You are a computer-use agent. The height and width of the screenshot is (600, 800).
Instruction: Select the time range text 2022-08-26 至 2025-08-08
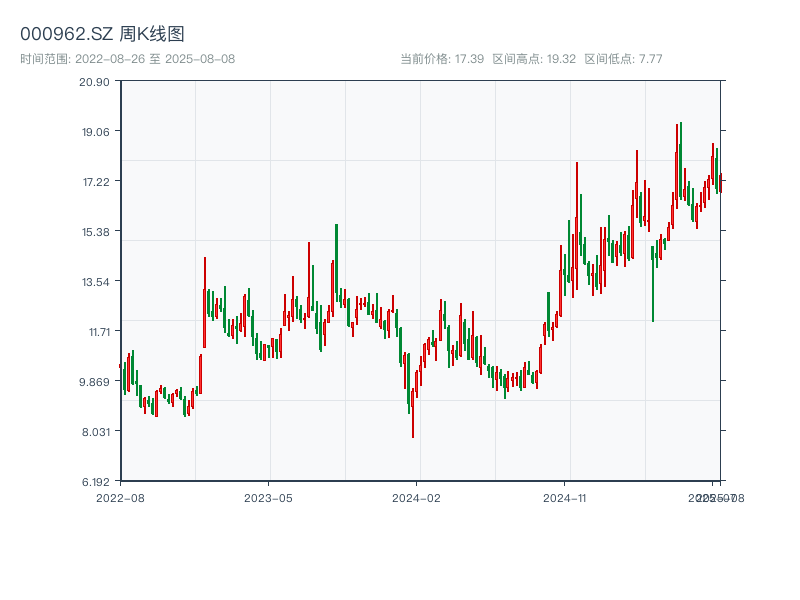(155, 59)
